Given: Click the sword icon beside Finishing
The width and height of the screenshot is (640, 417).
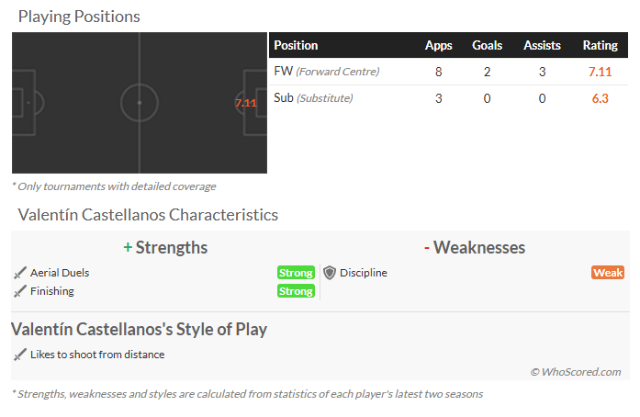Looking at the screenshot, I should coord(19,291).
